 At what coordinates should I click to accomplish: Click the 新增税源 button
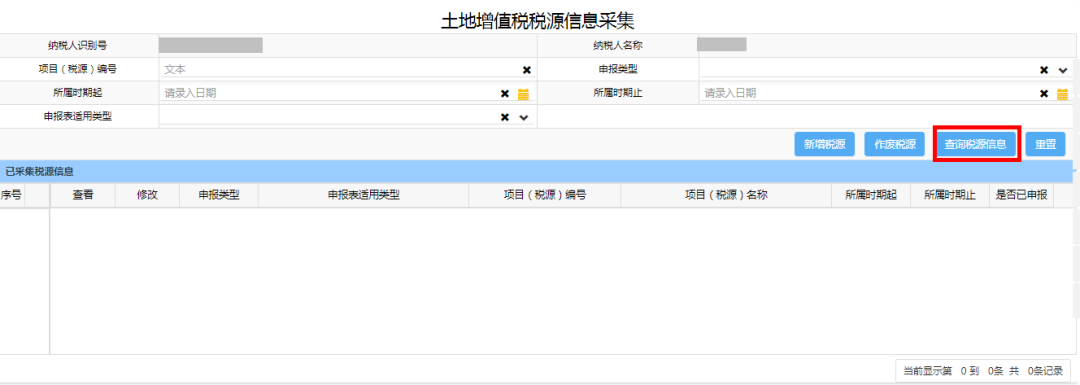(x=825, y=145)
